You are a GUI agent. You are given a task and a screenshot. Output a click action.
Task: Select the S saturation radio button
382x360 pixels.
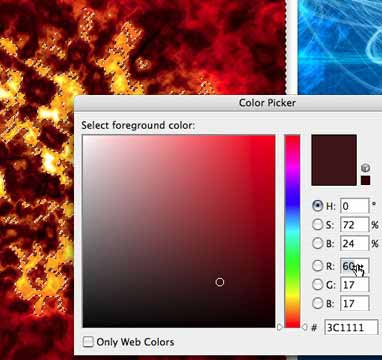[x=317, y=224]
